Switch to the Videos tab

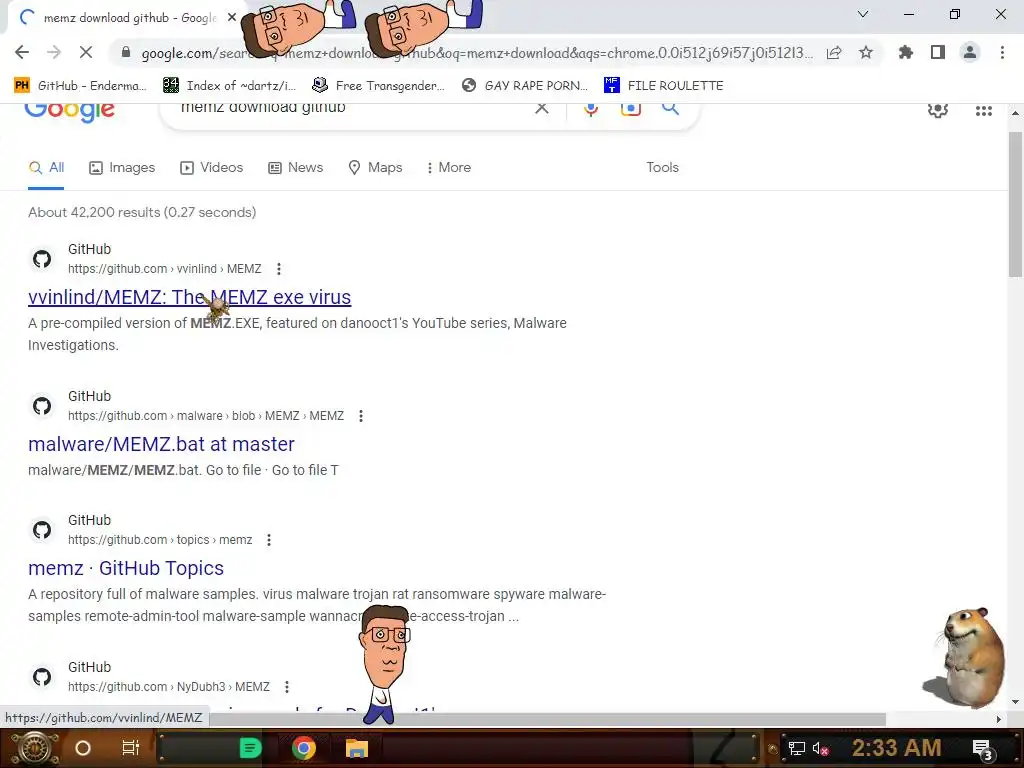[212, 168]
